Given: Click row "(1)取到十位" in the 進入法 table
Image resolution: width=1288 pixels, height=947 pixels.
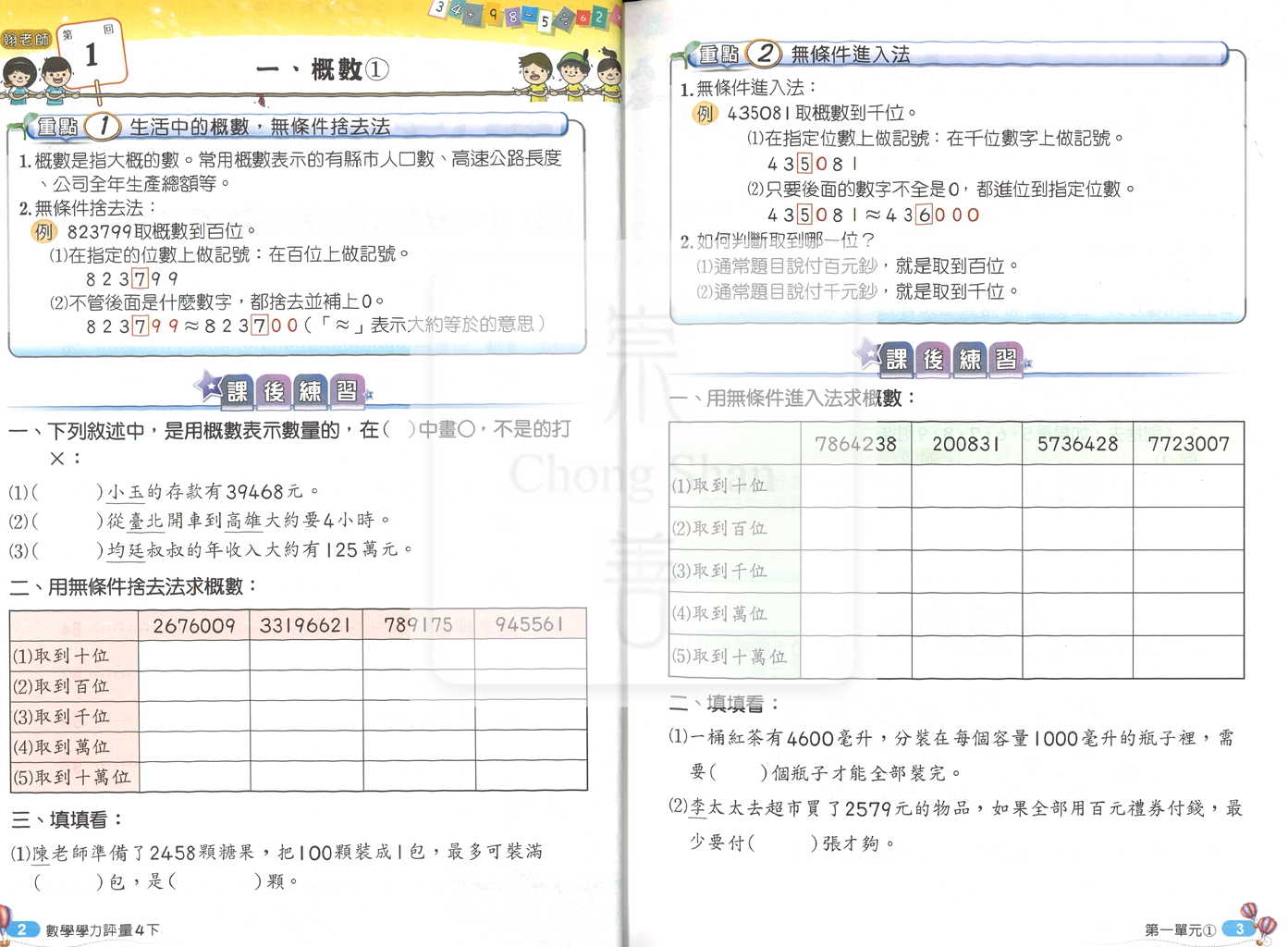Looking at the screenshot, I should pos(957,486).
